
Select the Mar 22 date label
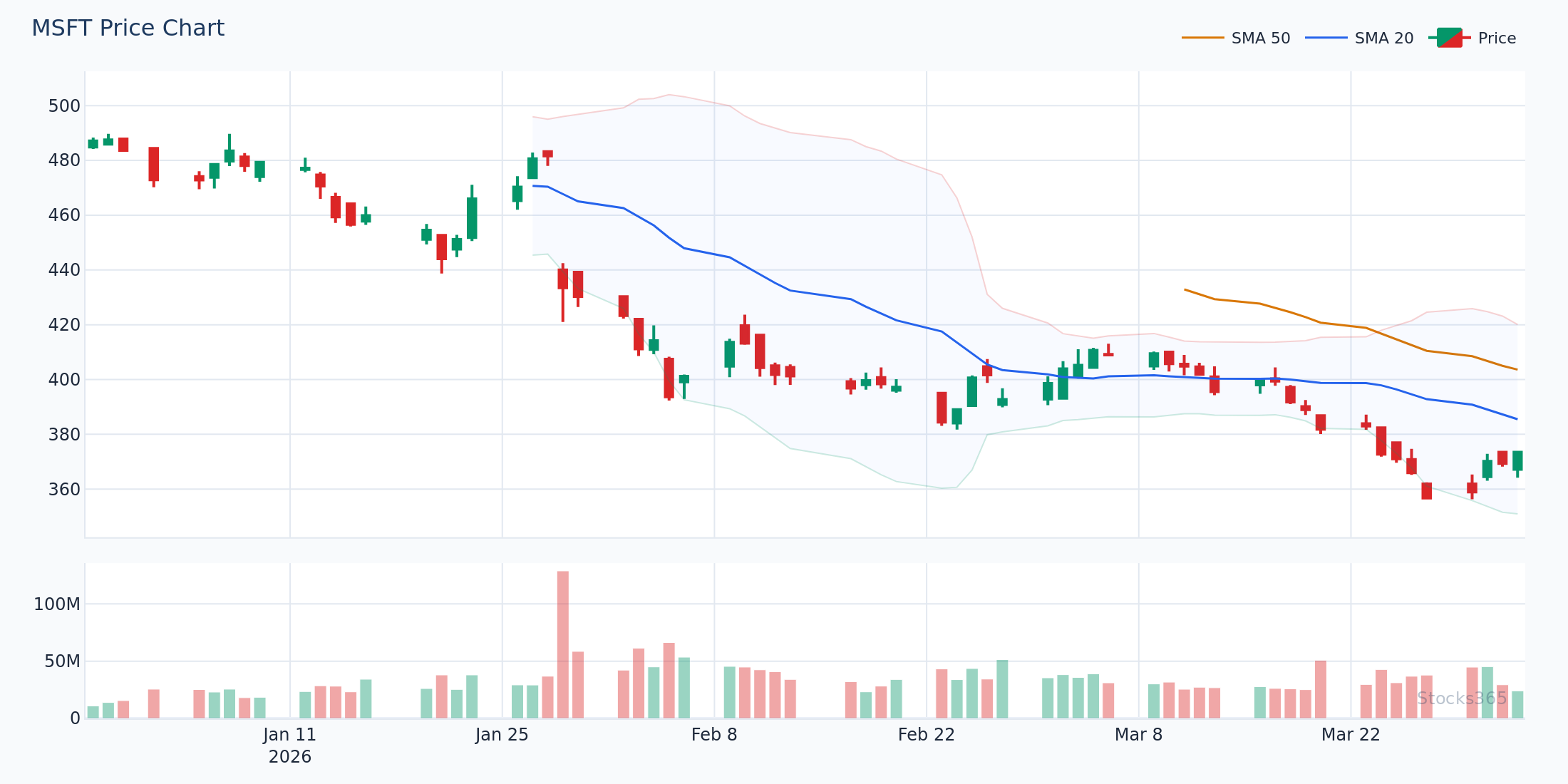[1351, 735]
